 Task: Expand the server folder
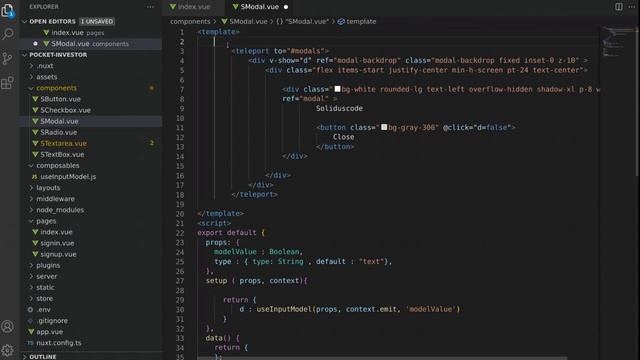(47, 276)
